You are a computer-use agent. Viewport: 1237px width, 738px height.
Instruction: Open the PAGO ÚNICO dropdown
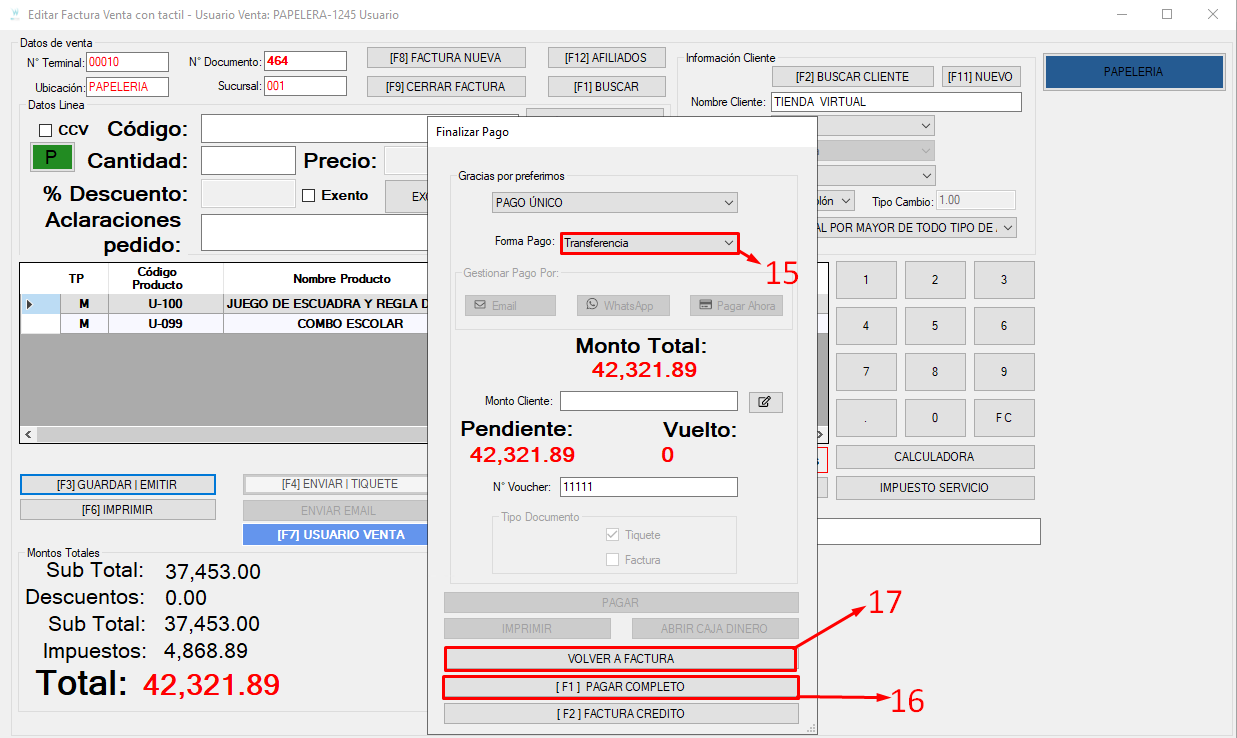[x=615, y=203]
